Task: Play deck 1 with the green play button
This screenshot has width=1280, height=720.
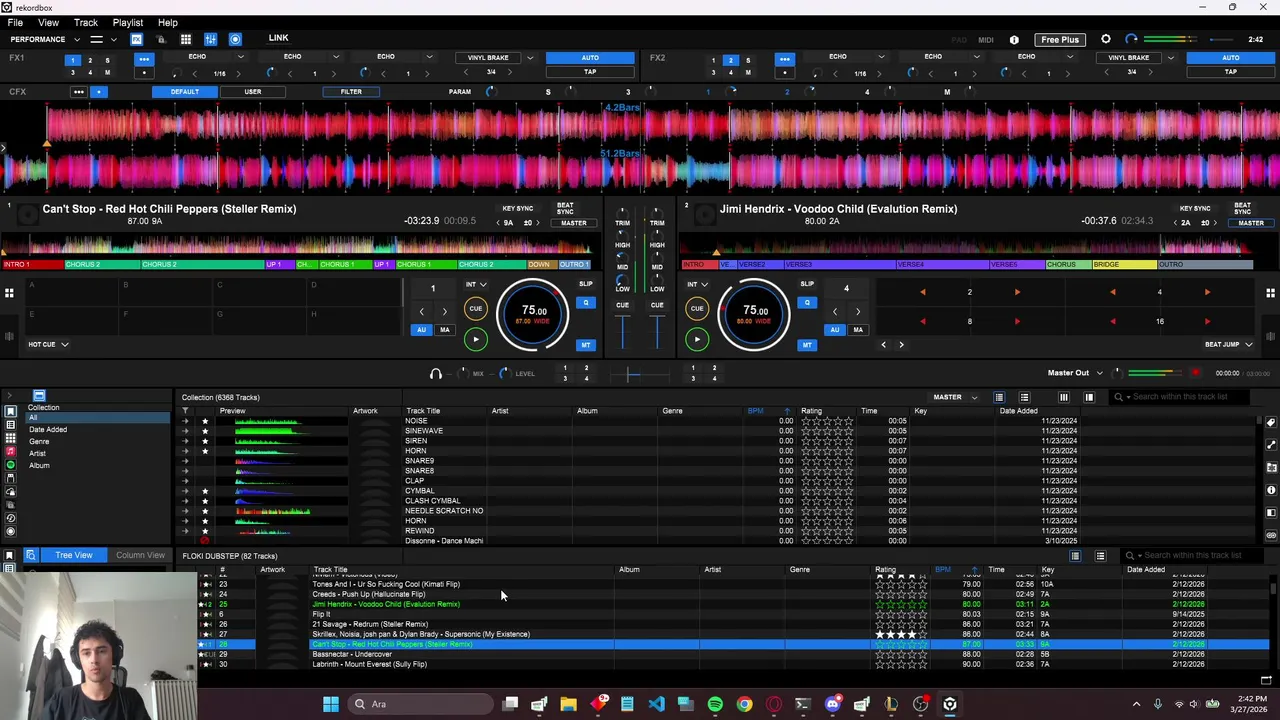Action: 475,339
